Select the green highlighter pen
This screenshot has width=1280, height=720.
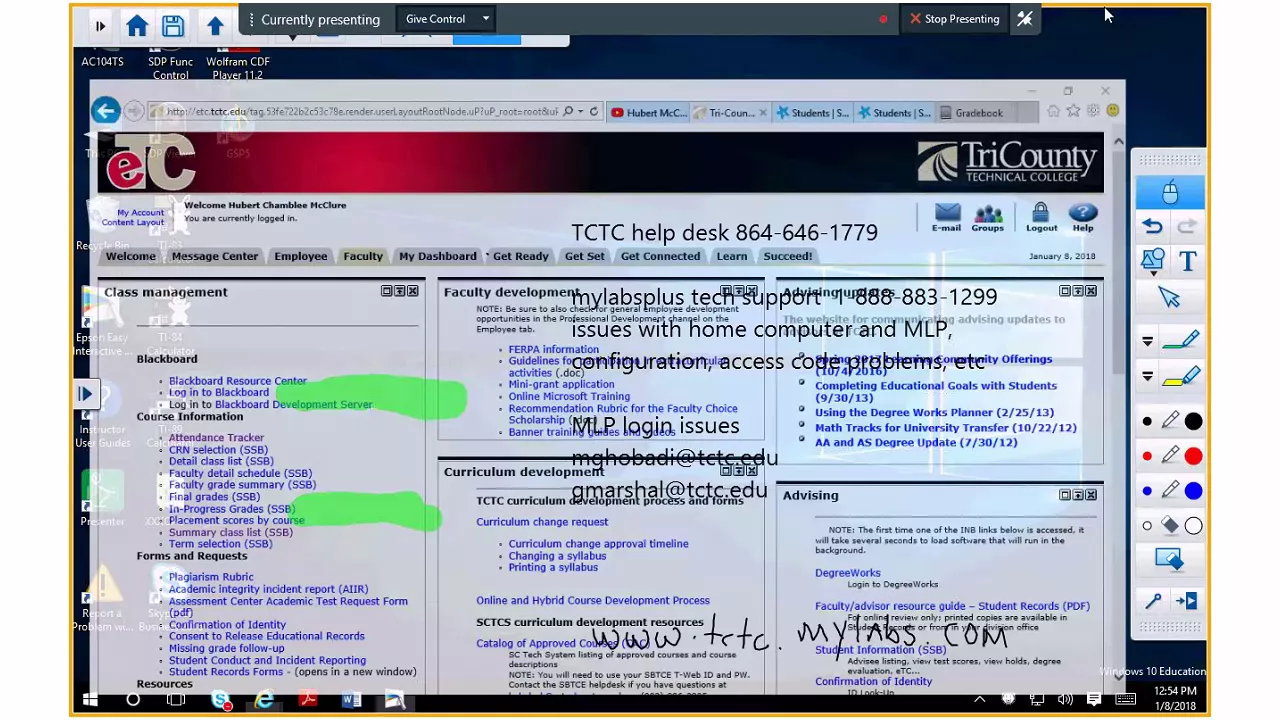tap(1181, 341)
